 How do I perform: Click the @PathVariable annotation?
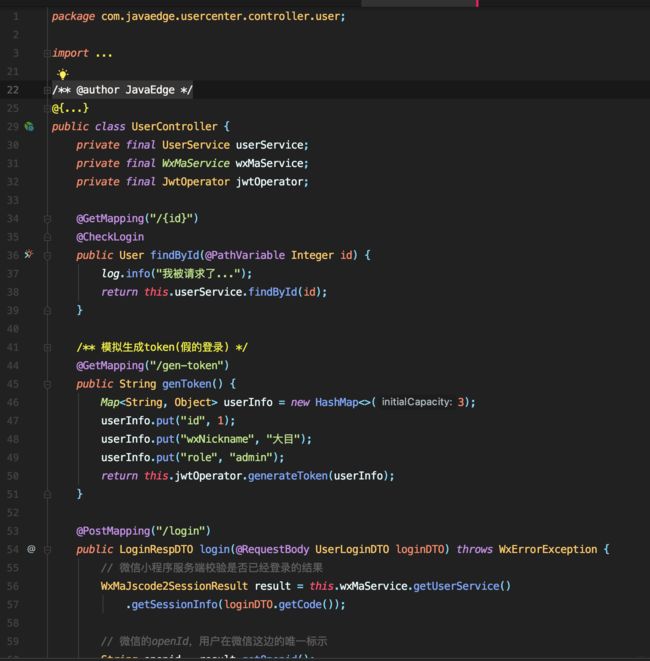(245, 255)
